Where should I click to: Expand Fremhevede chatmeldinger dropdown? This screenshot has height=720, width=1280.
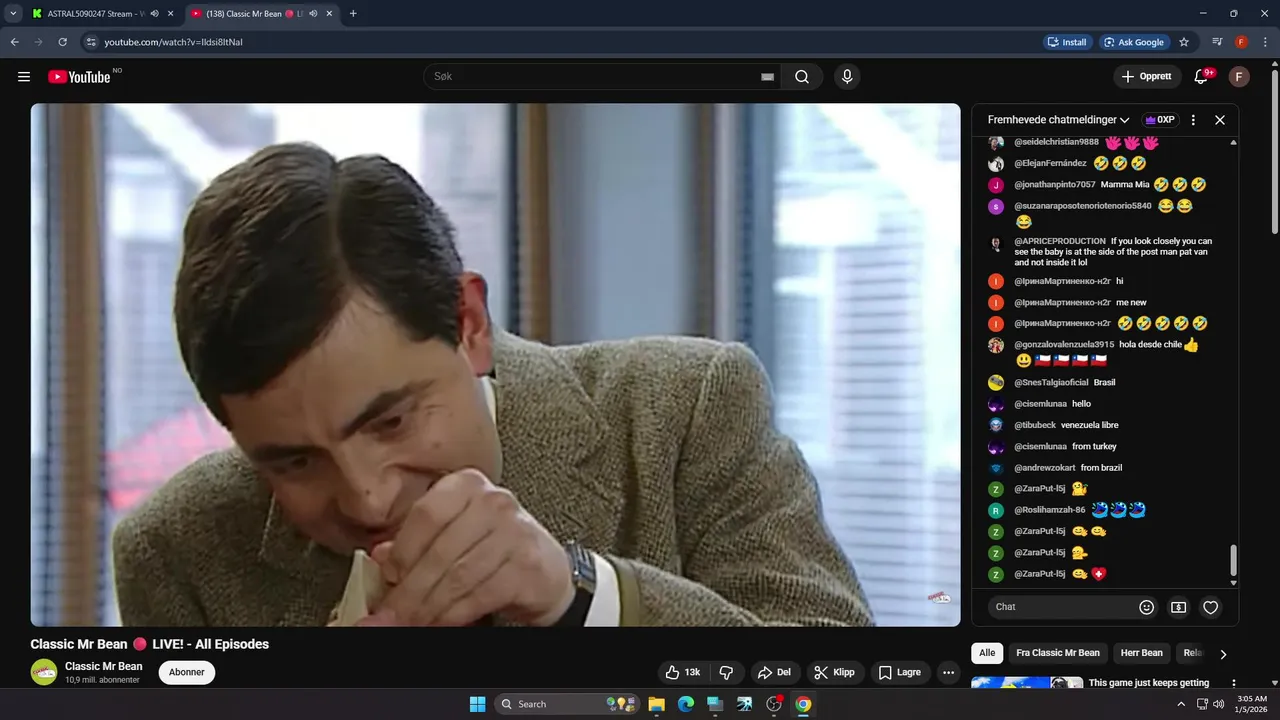(x=1058, y=120)
